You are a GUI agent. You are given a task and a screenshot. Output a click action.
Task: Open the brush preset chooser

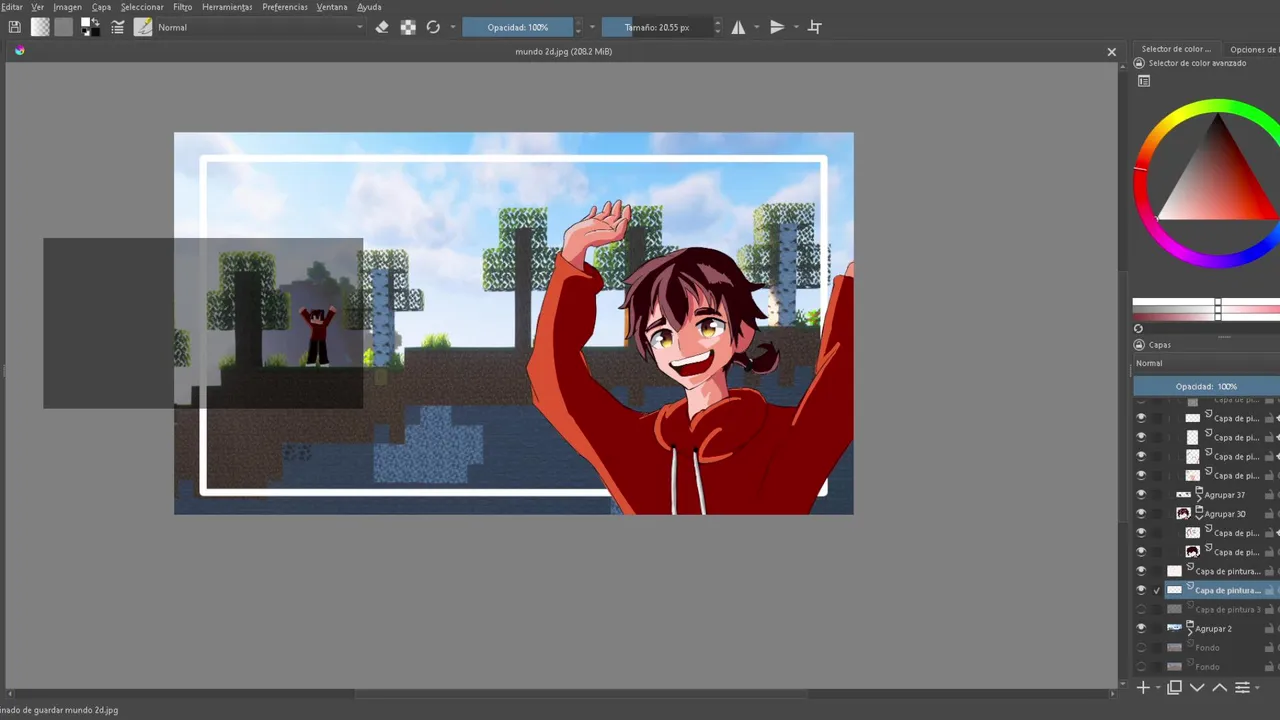(x=143, y=27)
